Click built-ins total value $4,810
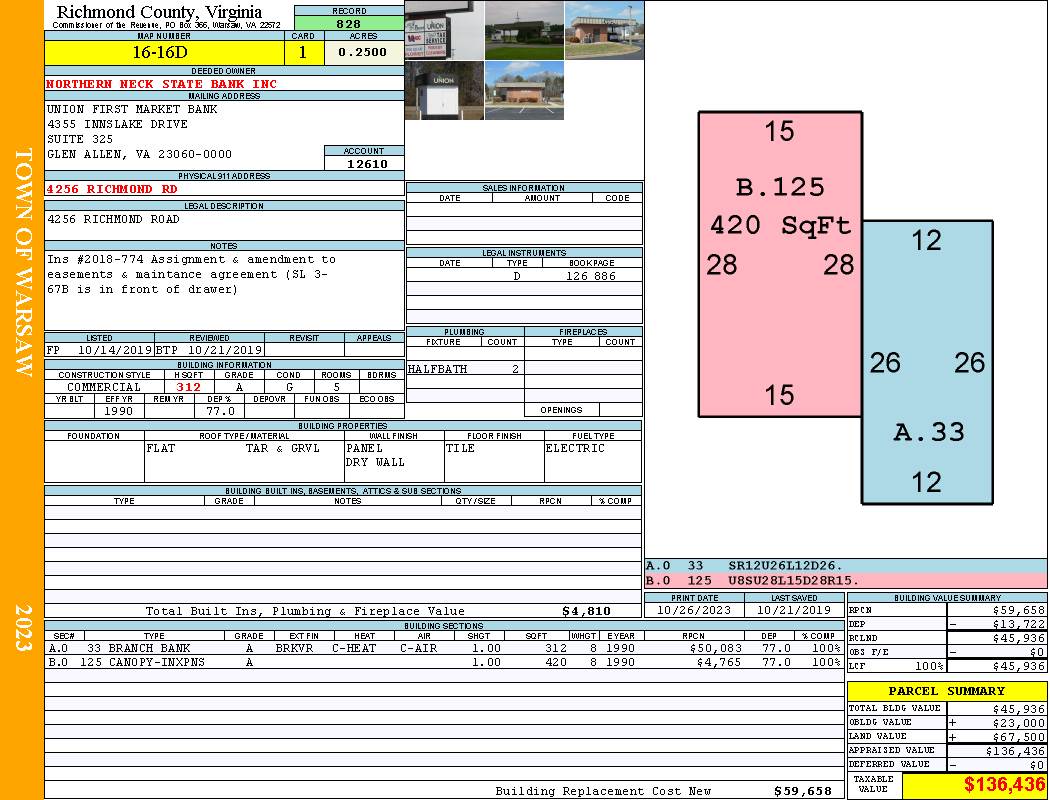Viewport: 1050px width, 800px height. pos(586,611)
